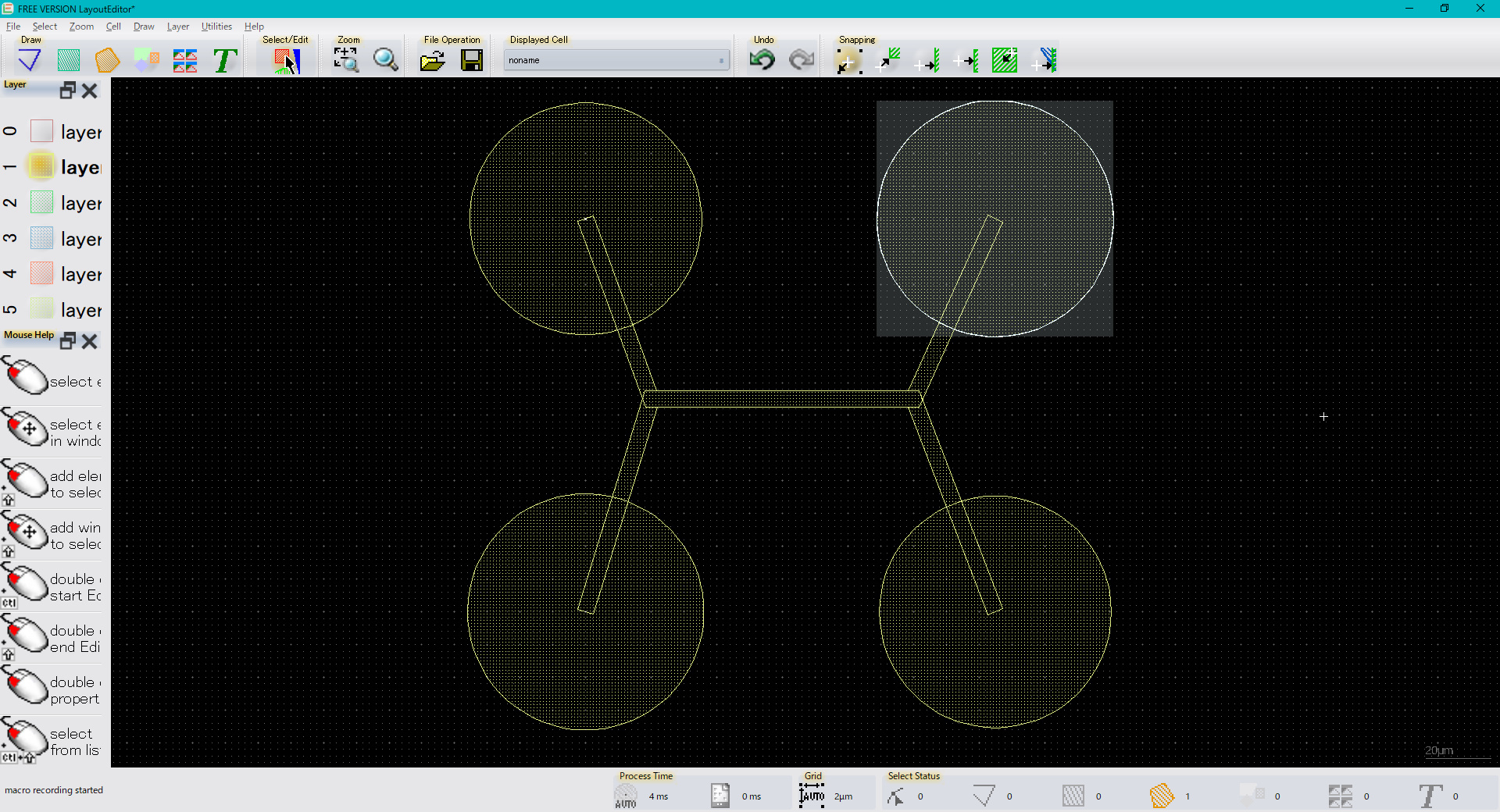
Task: Click the yellow layer 1 color swatch
Action: click(x=41, y=166)
